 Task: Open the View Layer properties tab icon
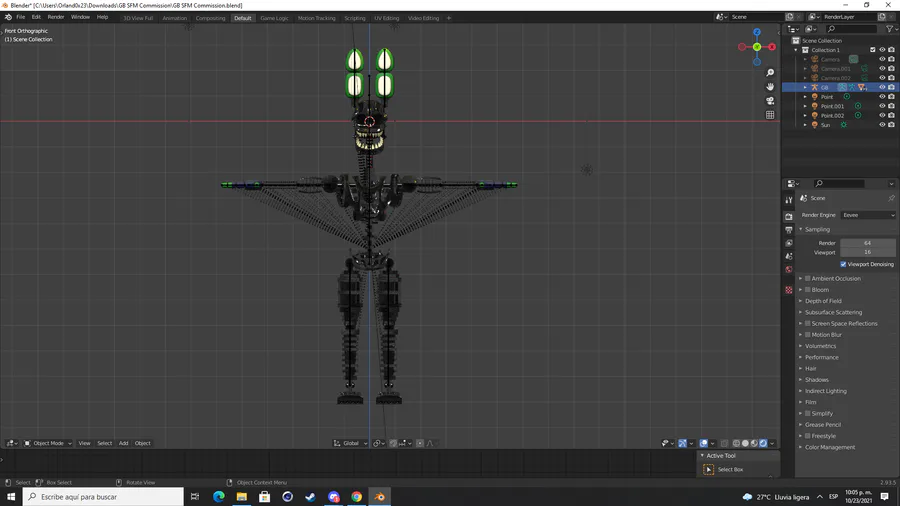789,243
